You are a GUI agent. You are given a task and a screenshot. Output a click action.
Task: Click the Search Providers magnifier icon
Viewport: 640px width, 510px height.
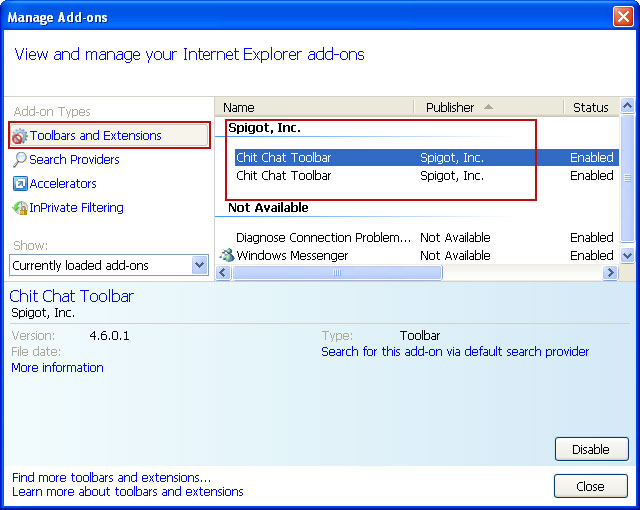20,160
